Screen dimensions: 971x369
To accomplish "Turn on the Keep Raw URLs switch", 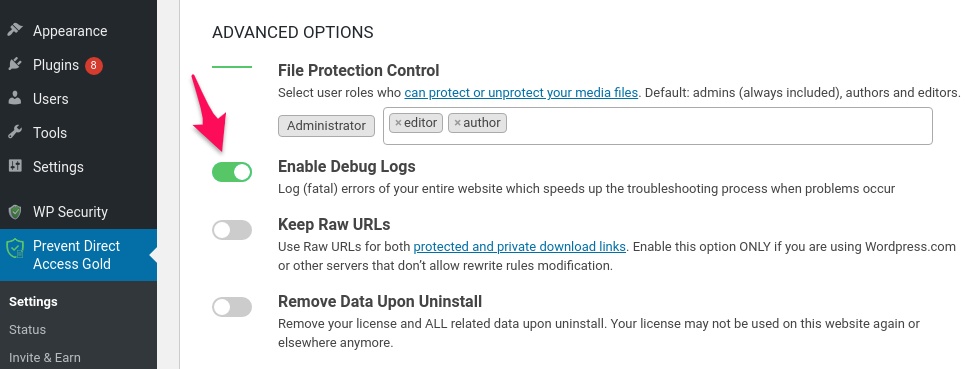I will pos(232,230).
